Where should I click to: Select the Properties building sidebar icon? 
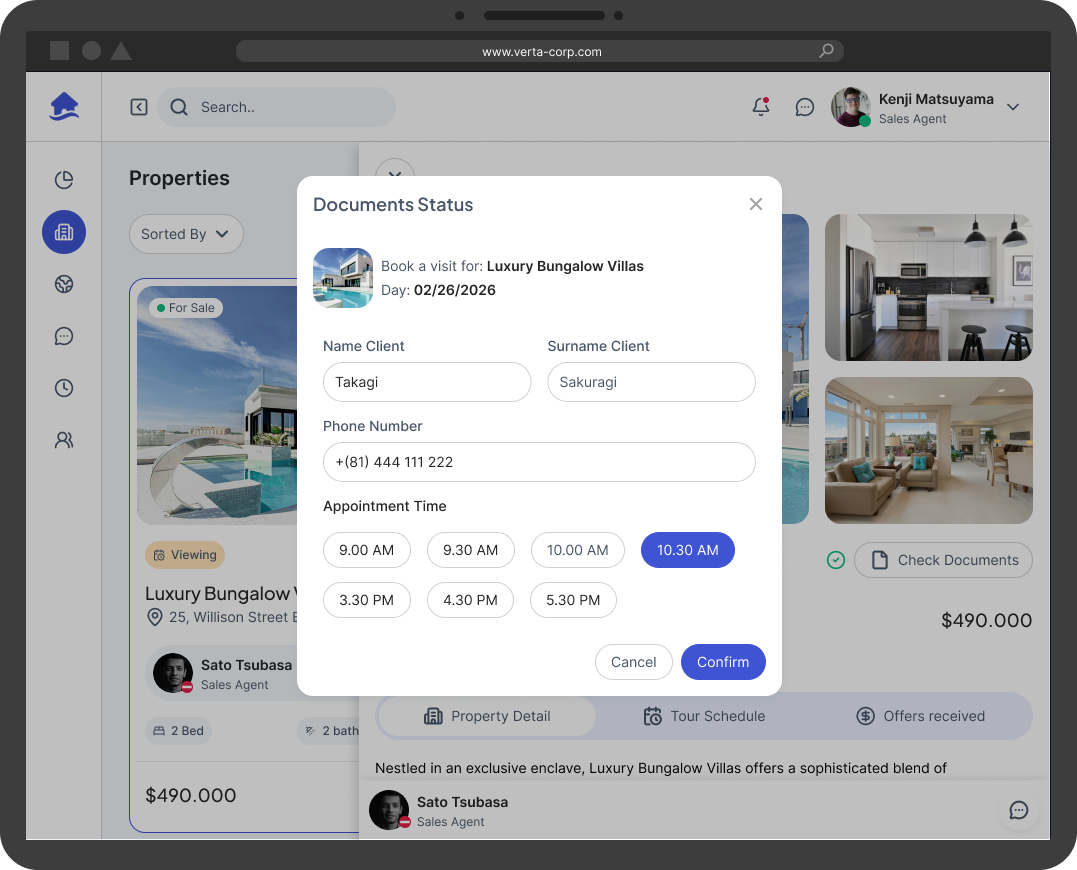click(64, 232)
